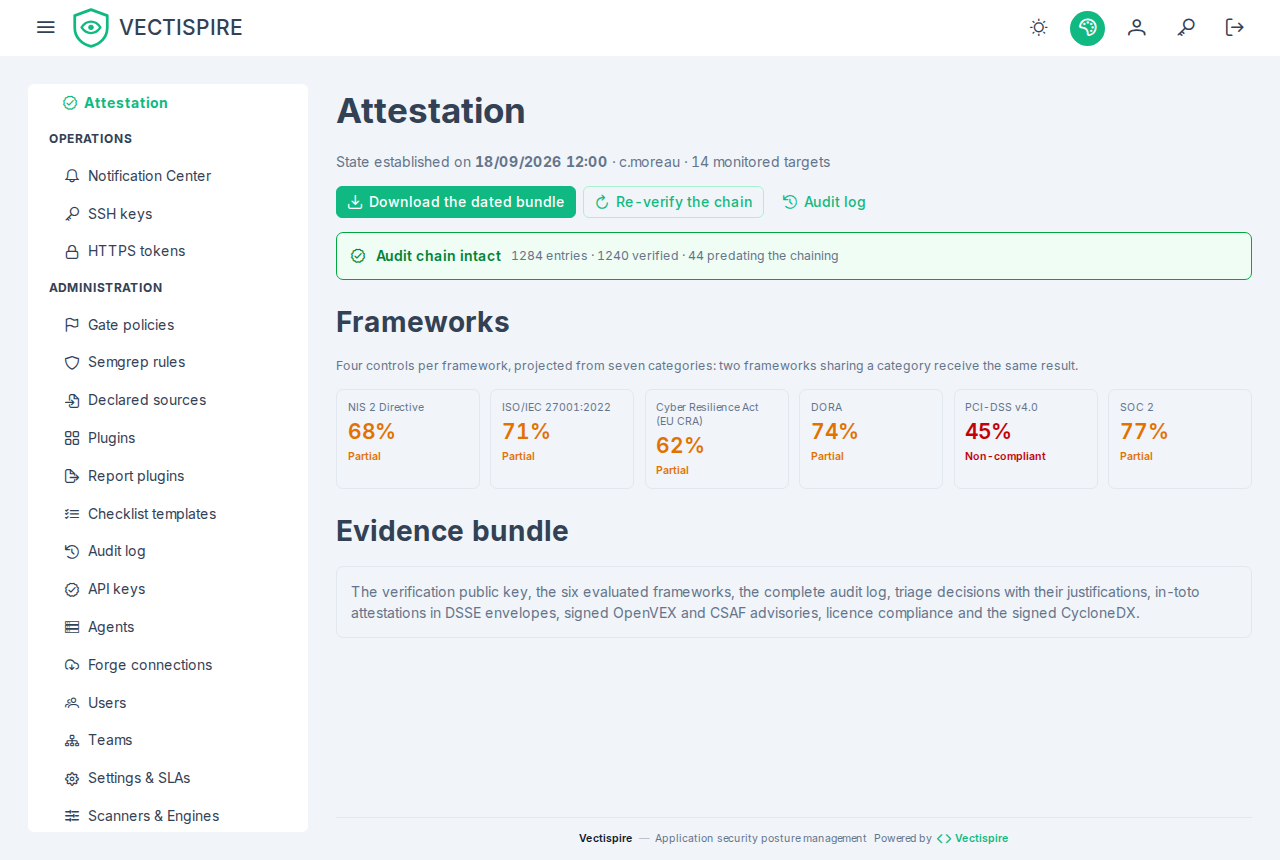Viewport: 1280px width, 860px height.
Task: Open the hamburger navigation menu
Action: click(46, 27)
